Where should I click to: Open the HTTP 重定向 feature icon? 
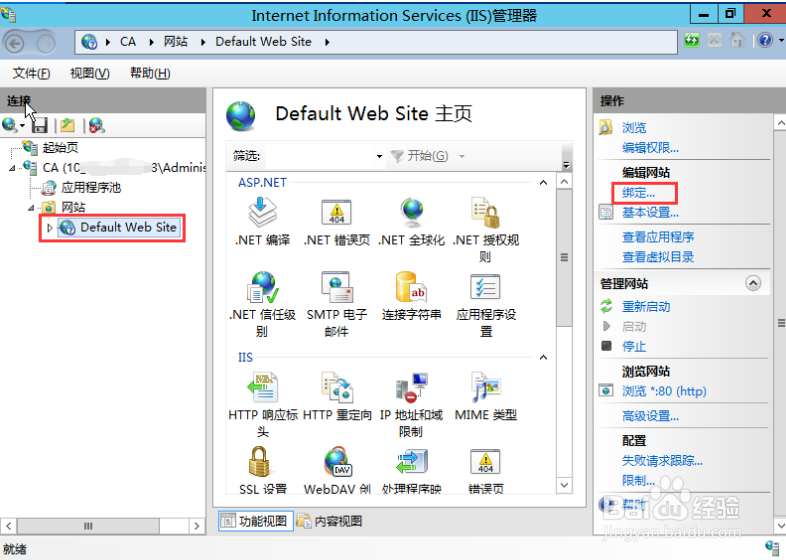click(336, 387)
